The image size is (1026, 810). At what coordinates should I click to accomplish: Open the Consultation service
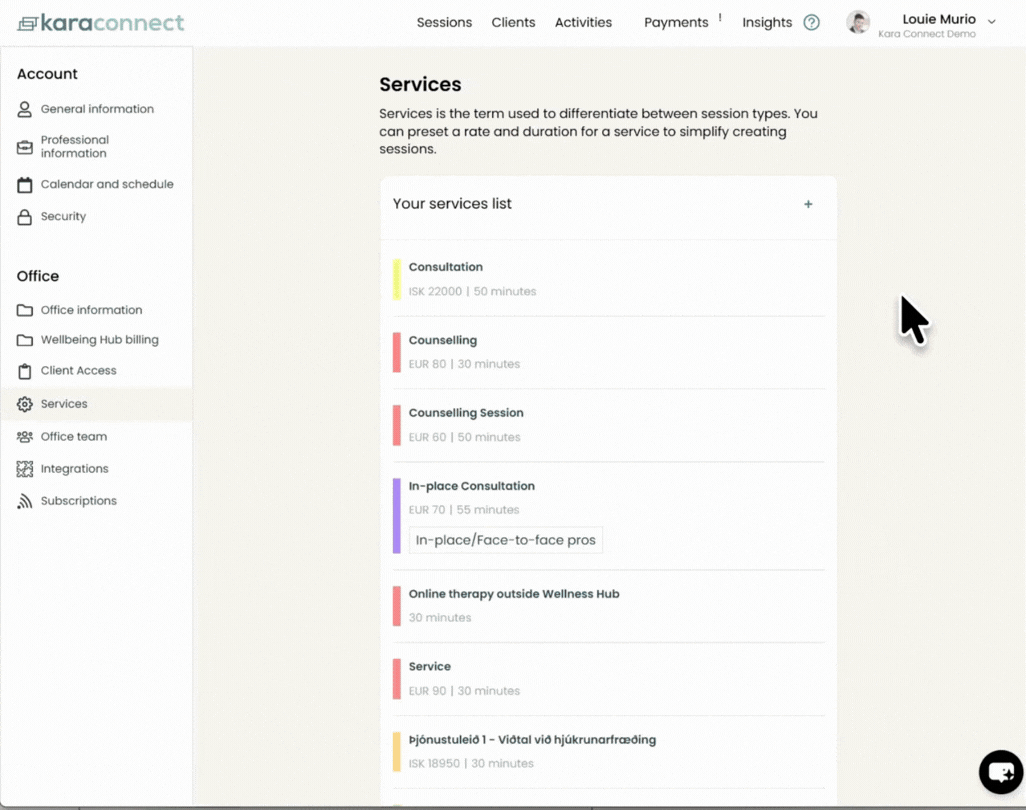point(609,279)
